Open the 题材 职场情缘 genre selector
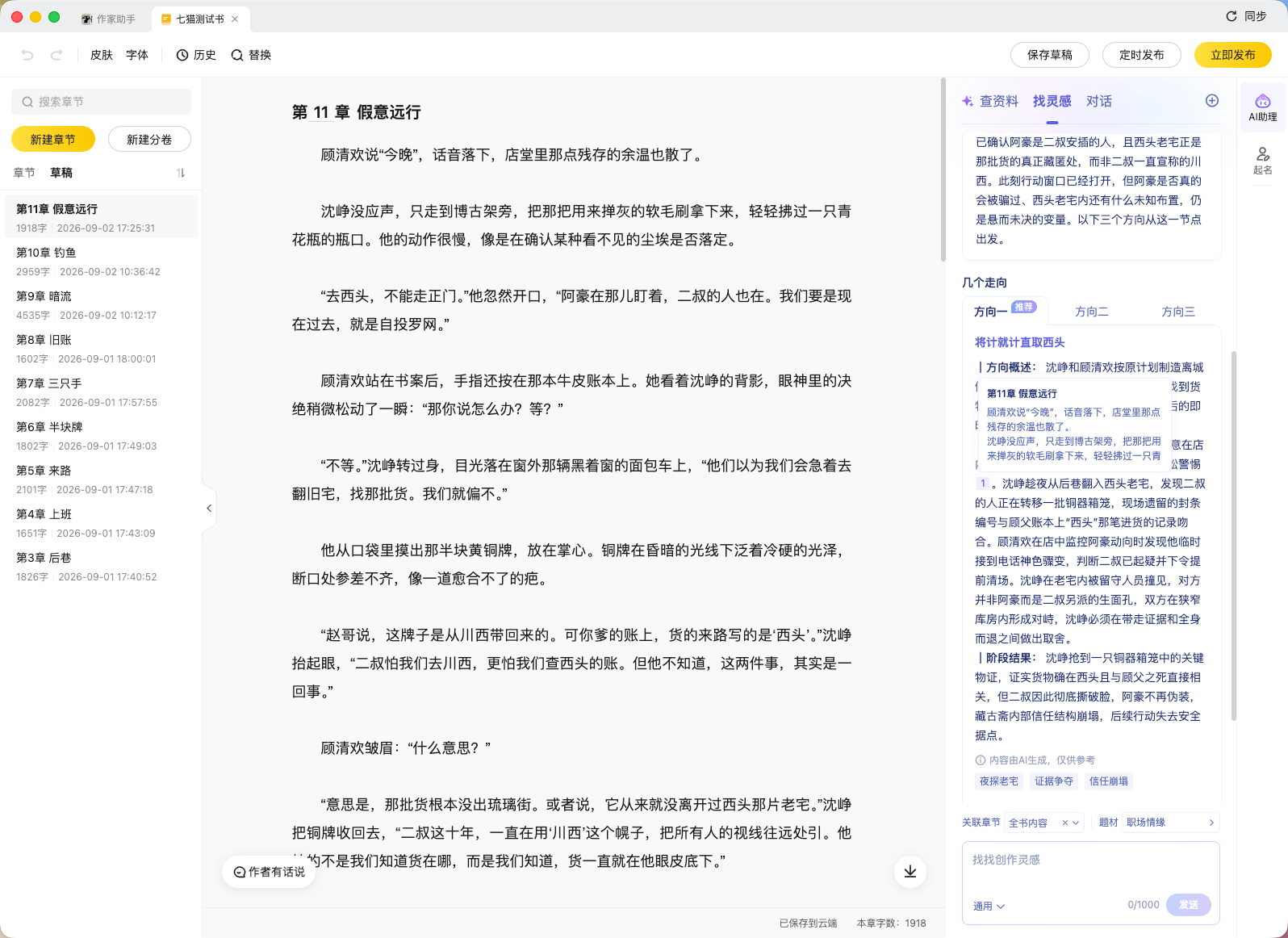 [1170, 823]
